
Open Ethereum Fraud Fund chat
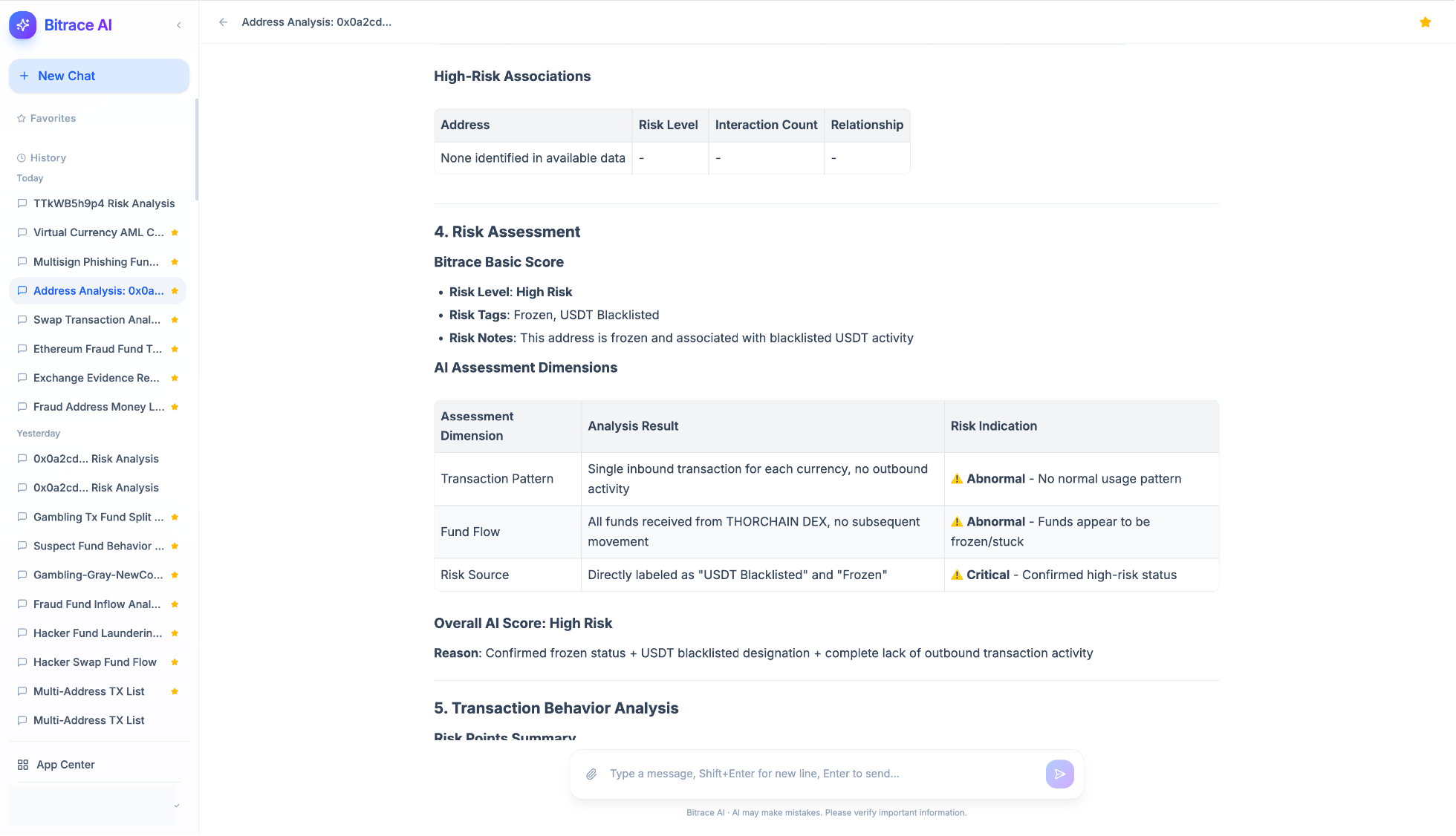[97, 349]
